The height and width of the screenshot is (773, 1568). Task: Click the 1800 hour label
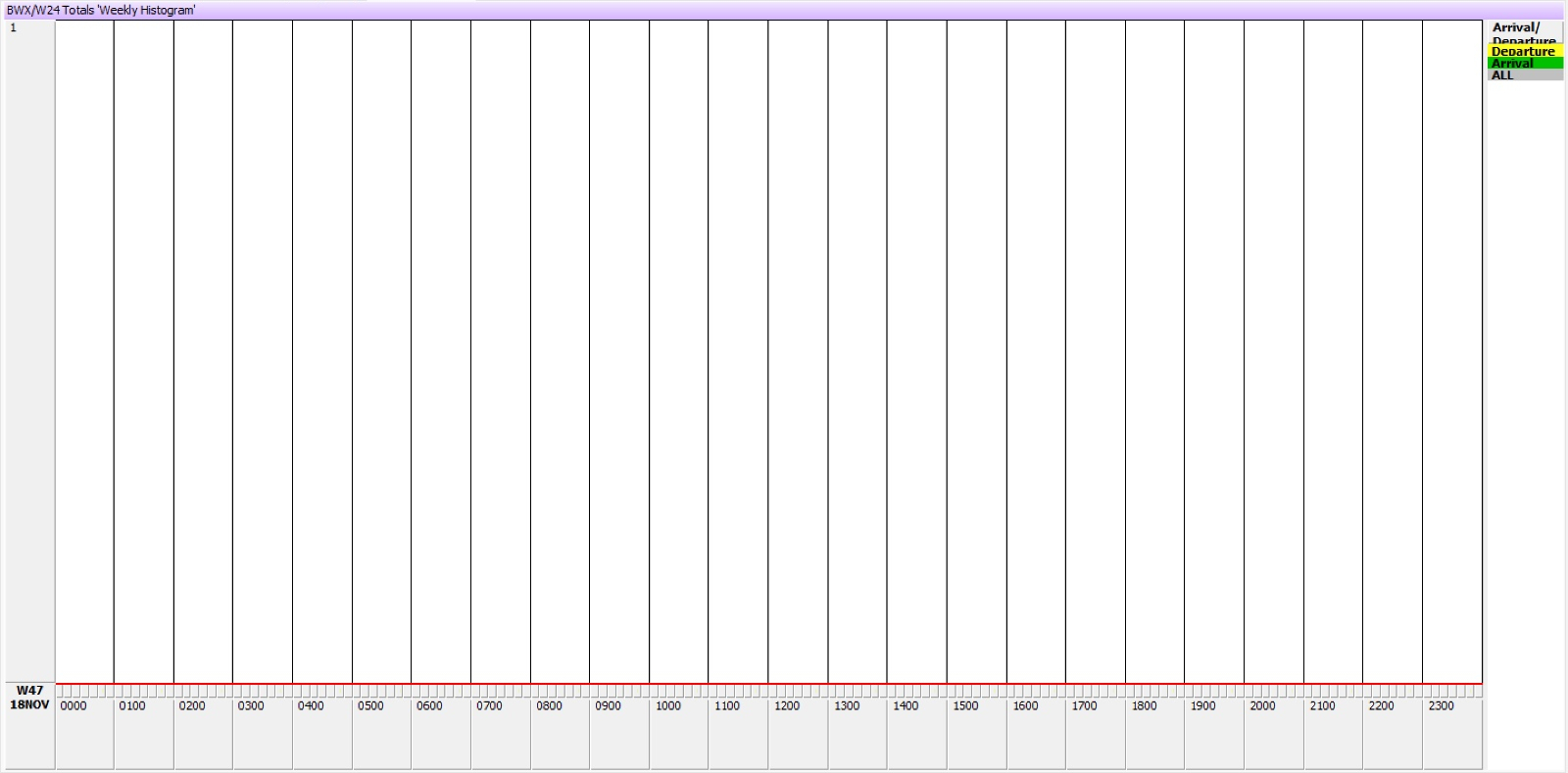1144,705
